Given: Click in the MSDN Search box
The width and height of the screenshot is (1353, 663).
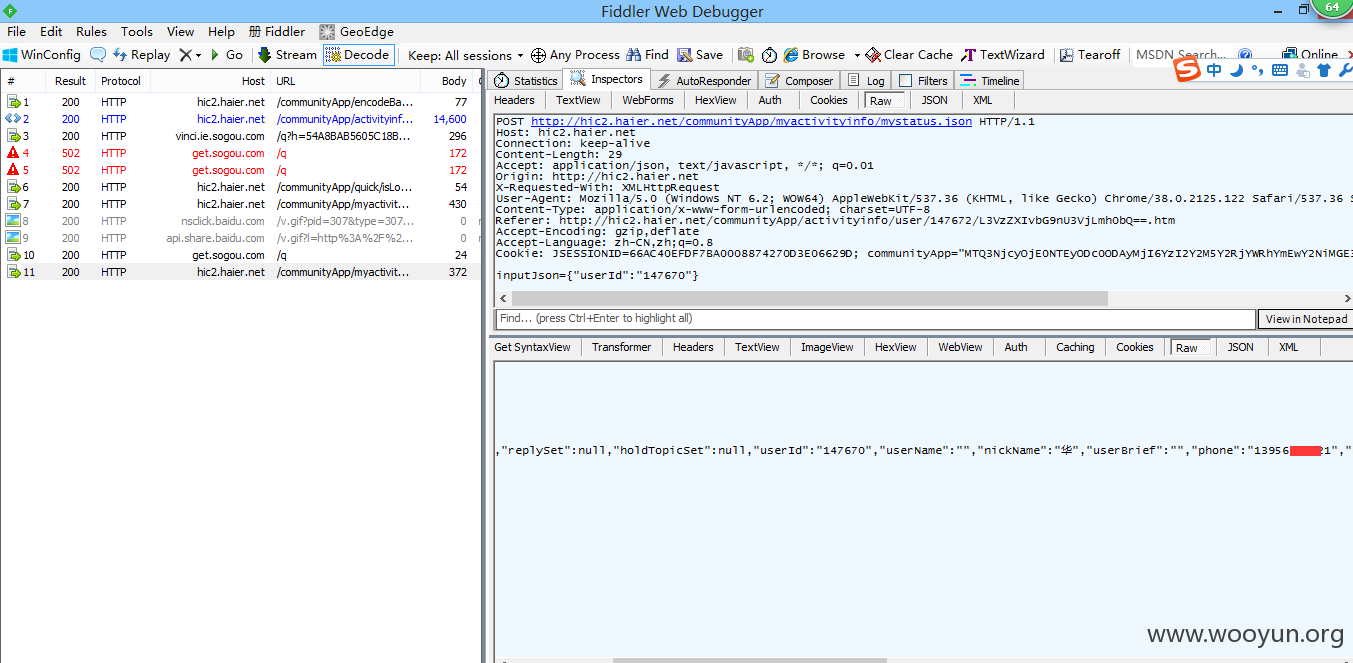Looking at the screenshot, I should tap(1182, 55).
